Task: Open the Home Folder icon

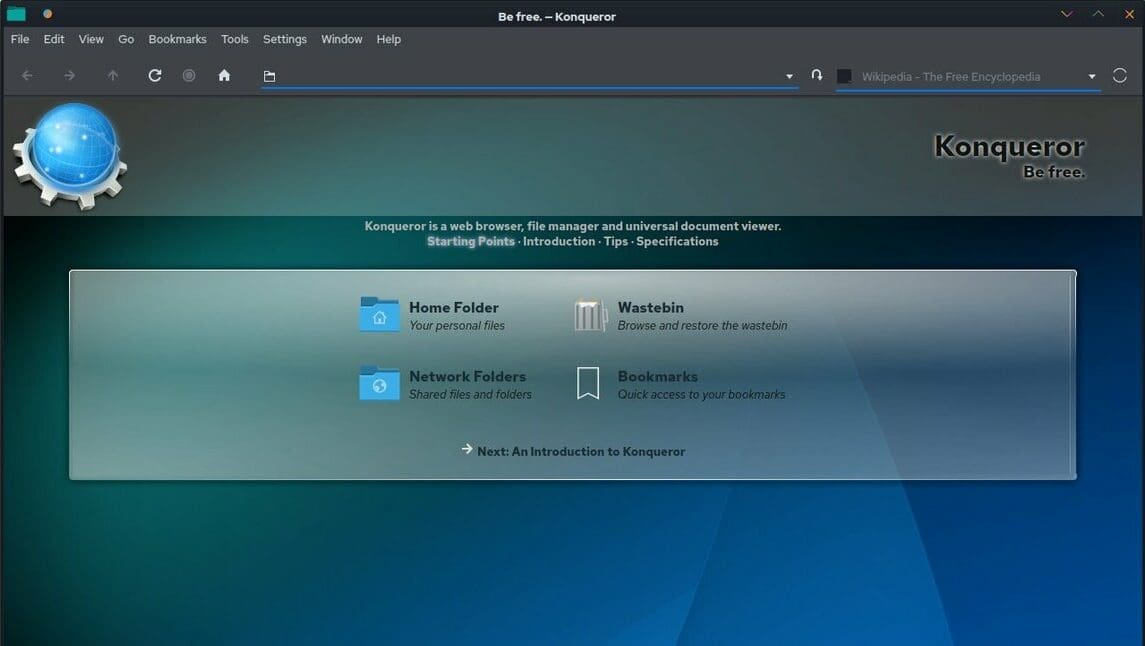Action: tap(379, 315)
